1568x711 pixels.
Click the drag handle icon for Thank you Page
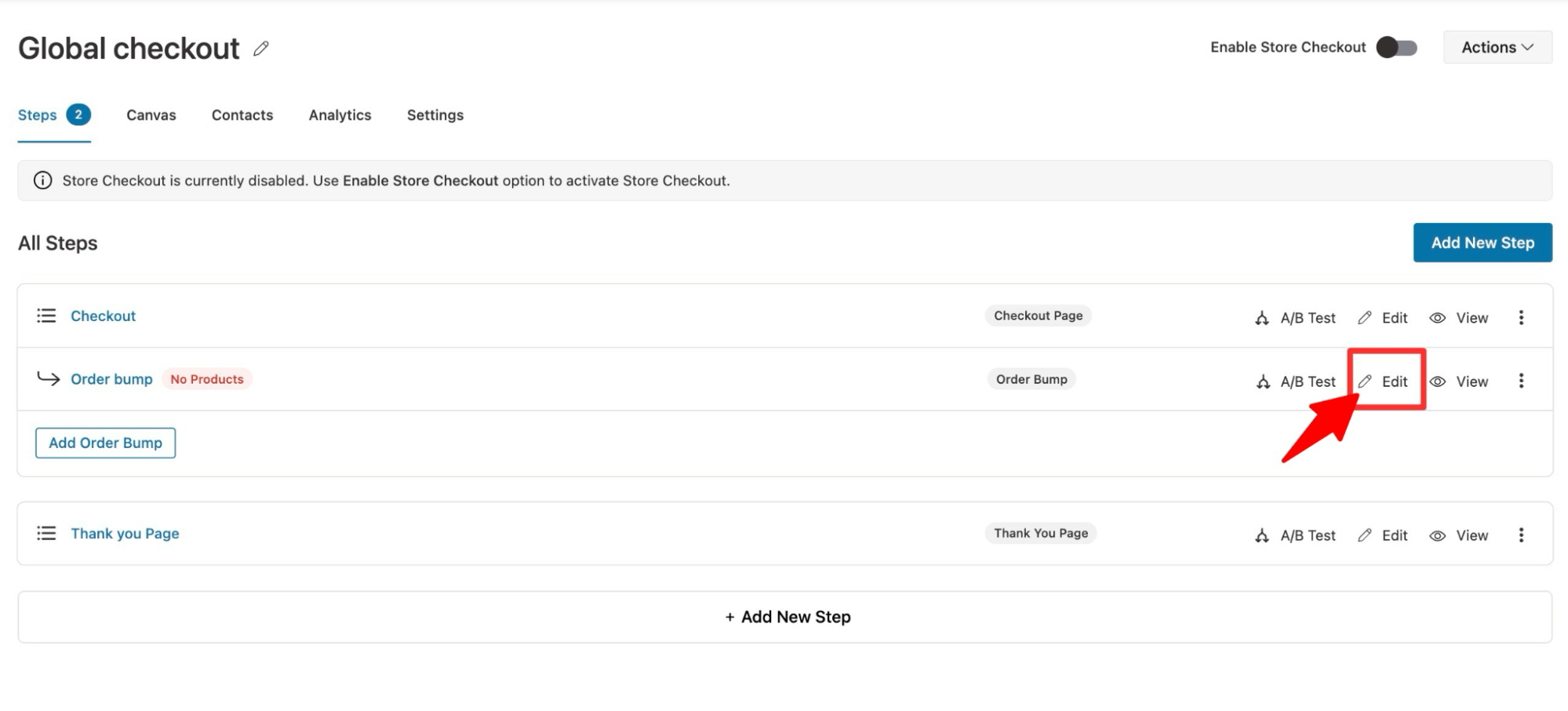pos(46,534)
